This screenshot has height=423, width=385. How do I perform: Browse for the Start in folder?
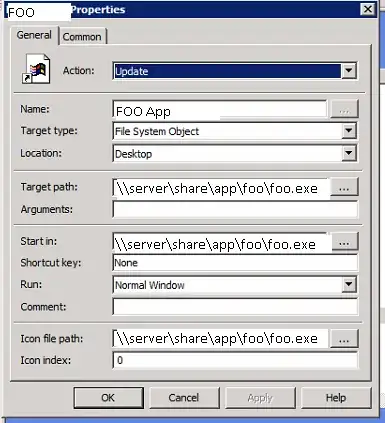coord(344,242)
